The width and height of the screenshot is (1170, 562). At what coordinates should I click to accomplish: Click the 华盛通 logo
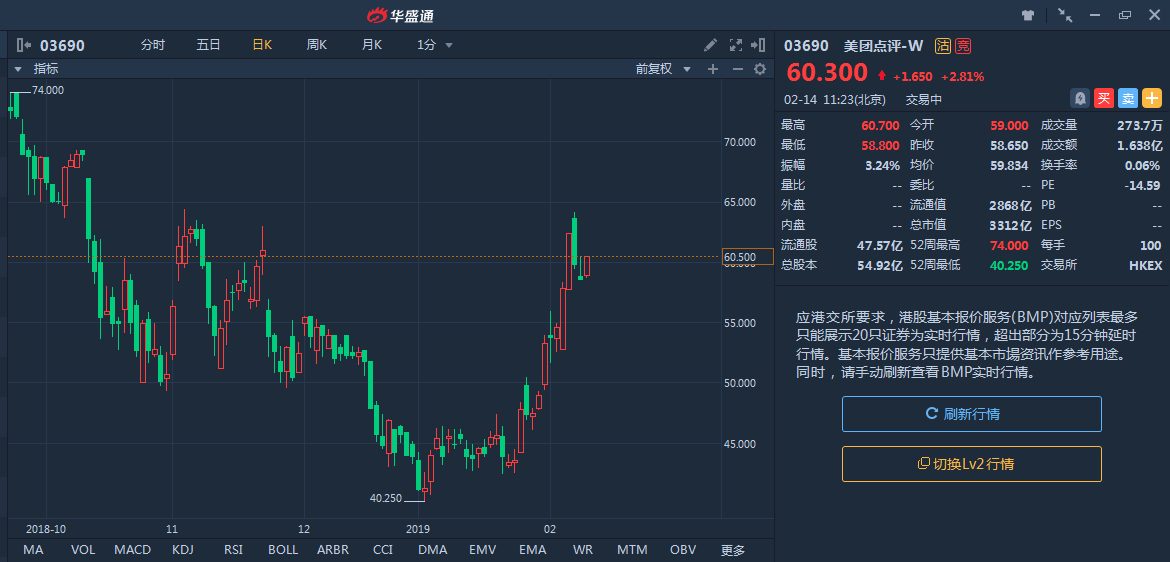pyautogui.click(x=400, y=15)
